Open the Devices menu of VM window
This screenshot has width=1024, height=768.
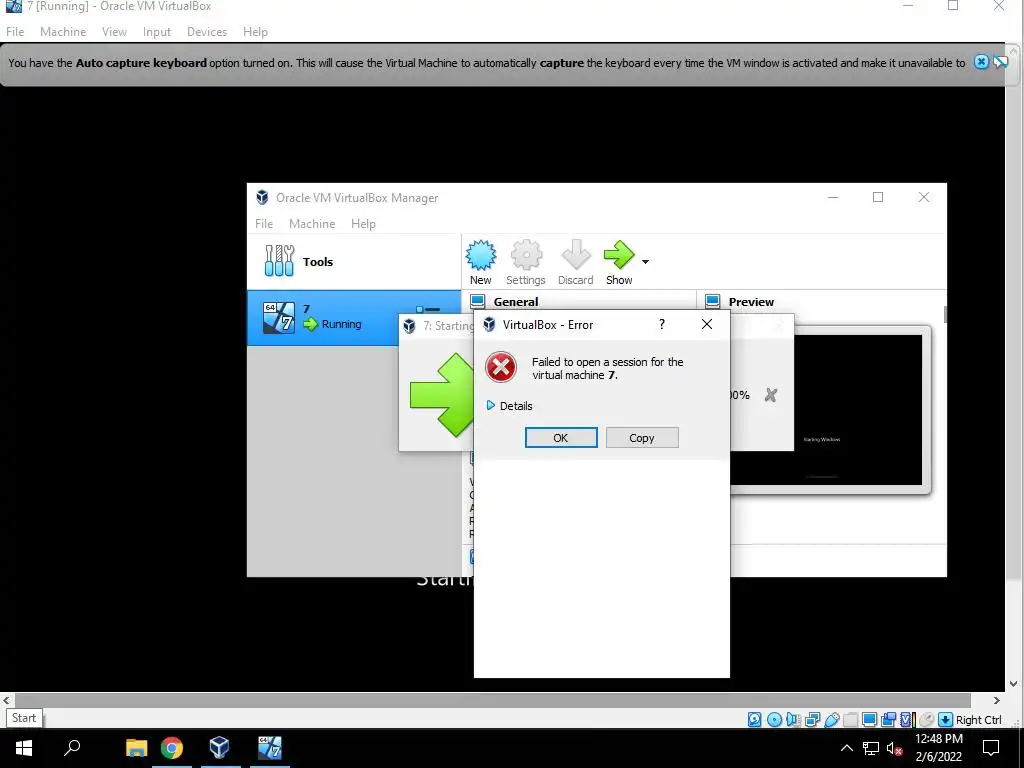click(207, 31)
